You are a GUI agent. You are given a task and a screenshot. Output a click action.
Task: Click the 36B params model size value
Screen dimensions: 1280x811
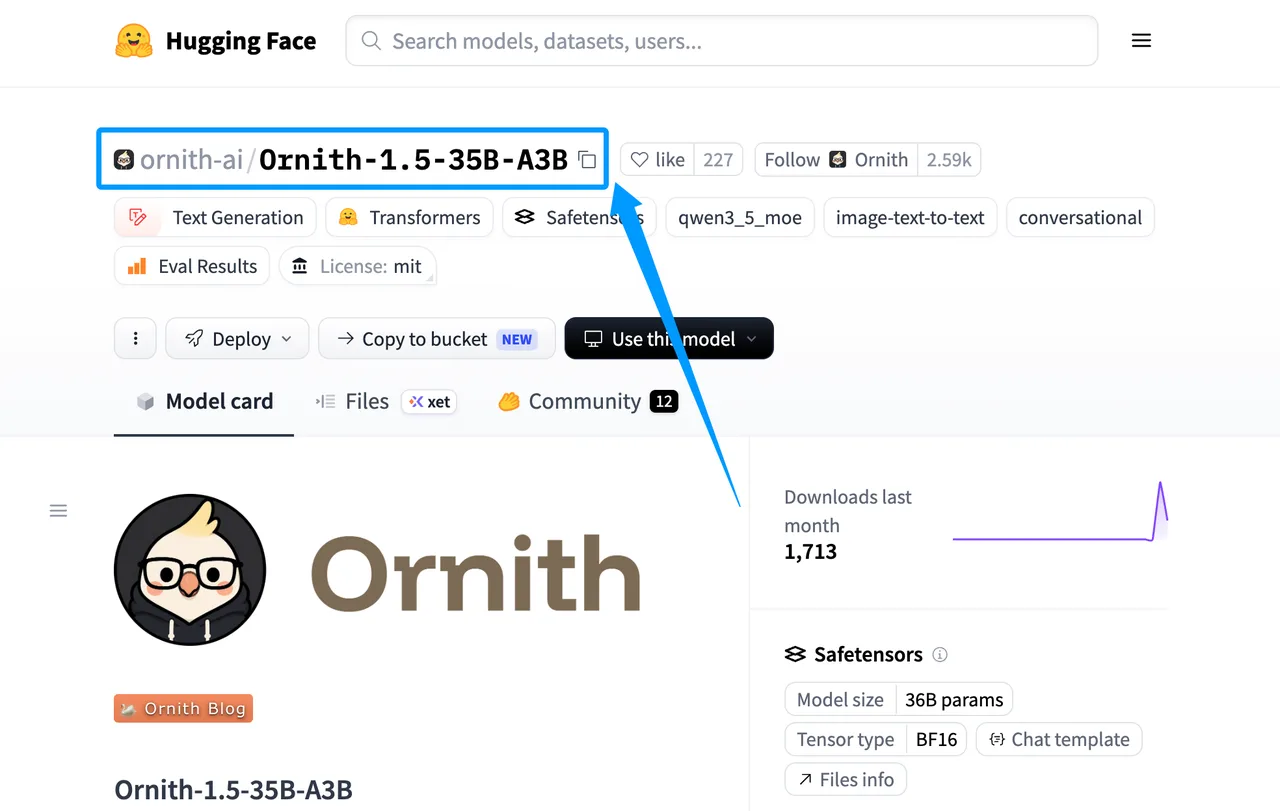(x=954, y=700)
